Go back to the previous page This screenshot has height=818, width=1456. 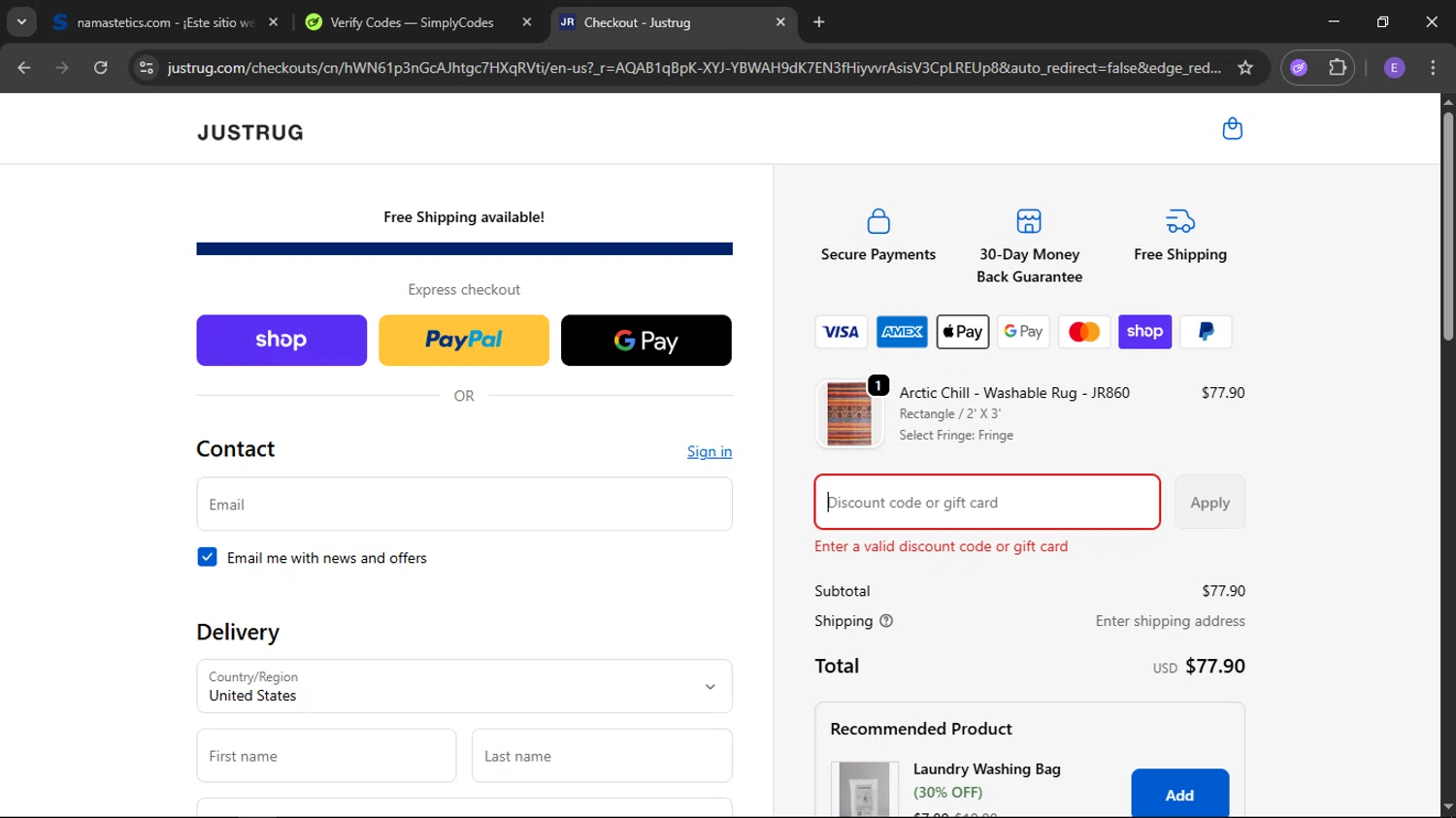point(24,68)
